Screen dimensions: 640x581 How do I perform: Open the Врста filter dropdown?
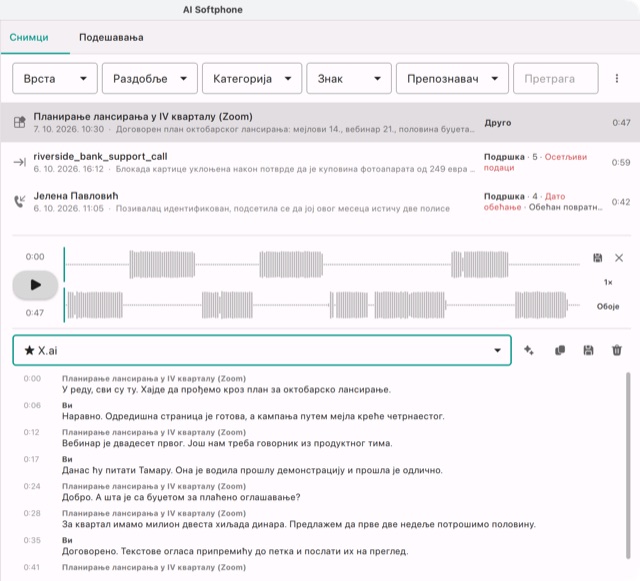[x=55, y=78]
